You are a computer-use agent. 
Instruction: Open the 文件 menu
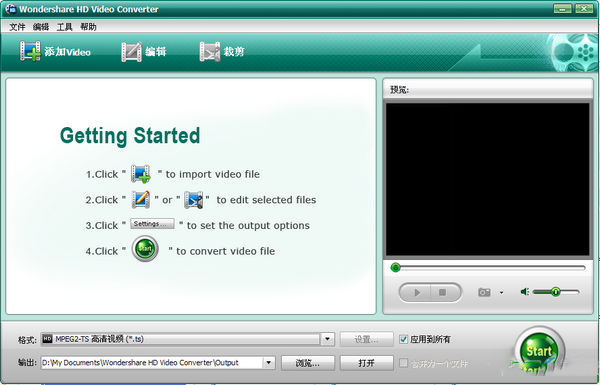[17, 27]
